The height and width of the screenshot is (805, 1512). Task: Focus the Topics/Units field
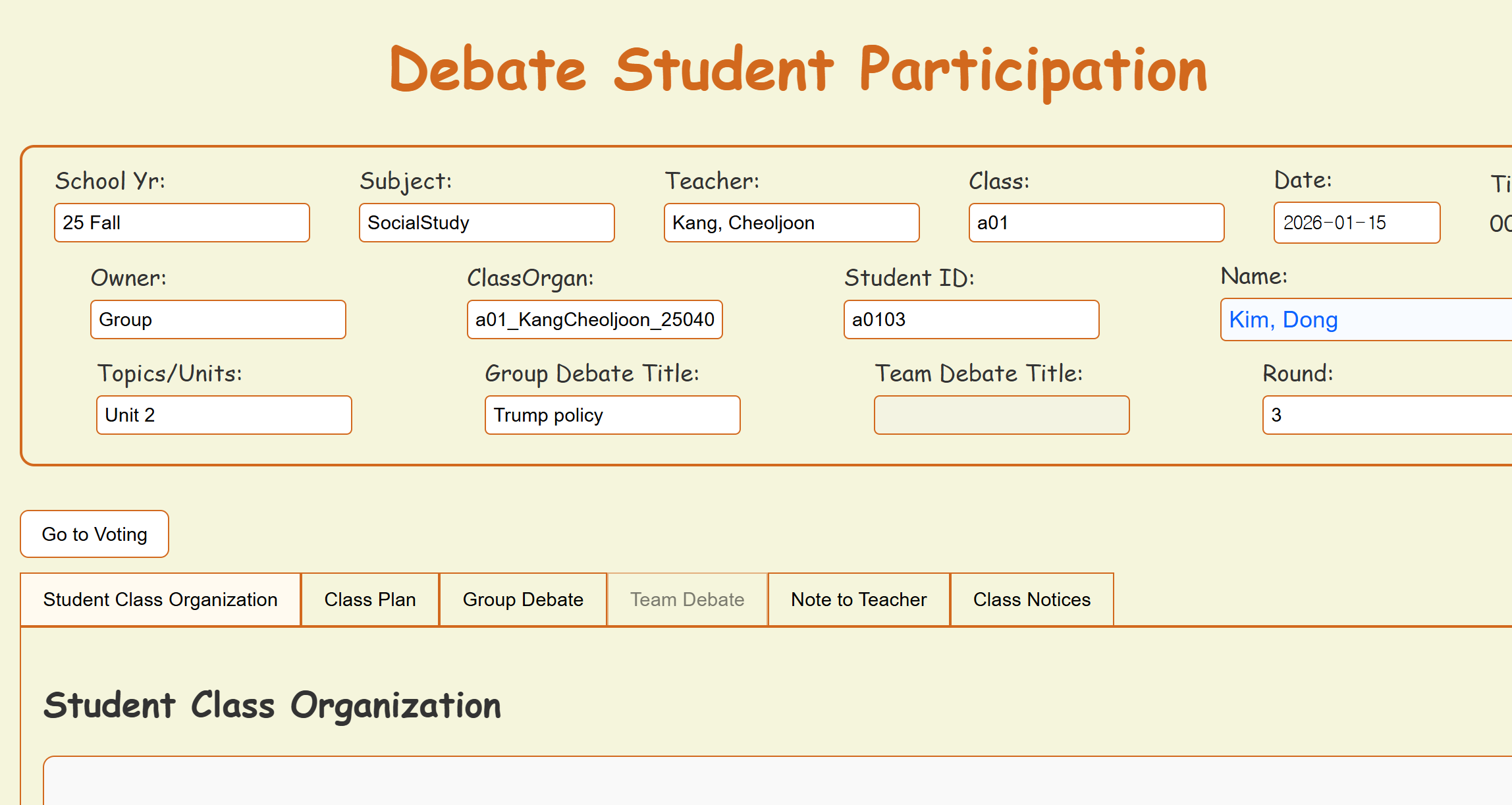(224, 415)
